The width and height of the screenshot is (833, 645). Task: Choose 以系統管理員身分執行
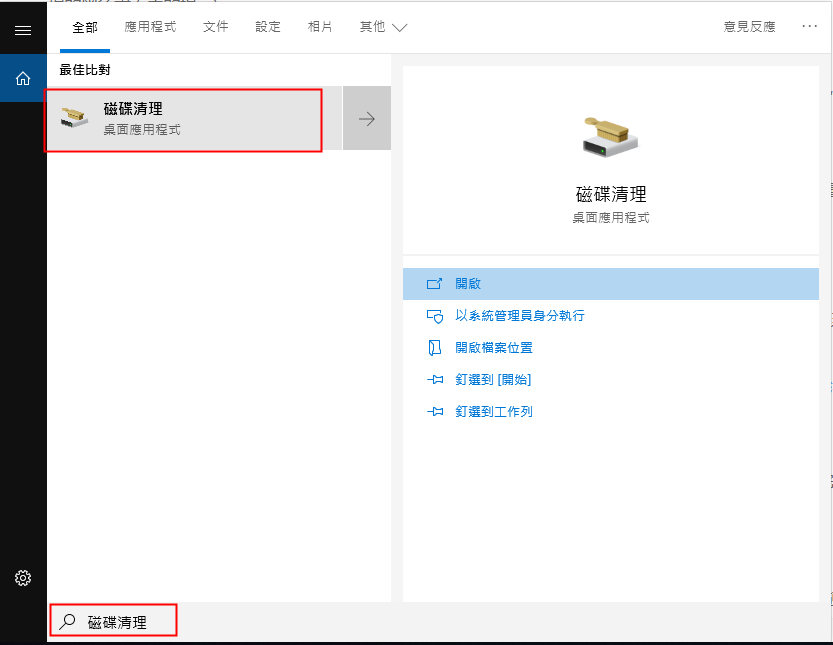click(x=610, y=316)
